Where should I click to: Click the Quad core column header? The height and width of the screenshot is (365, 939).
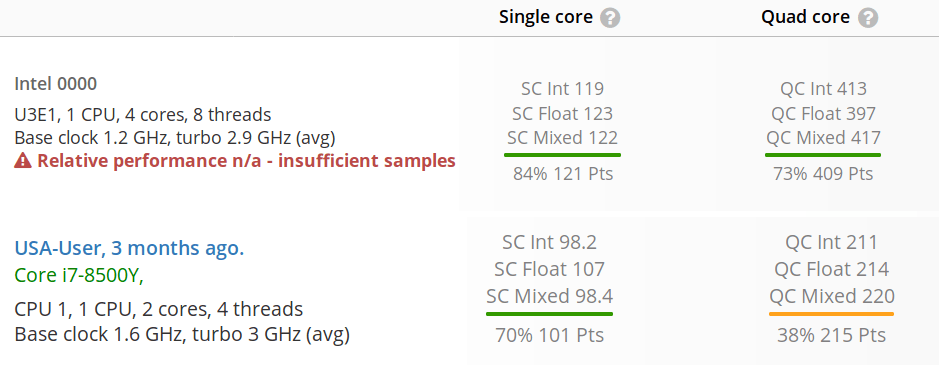[805, 17]
